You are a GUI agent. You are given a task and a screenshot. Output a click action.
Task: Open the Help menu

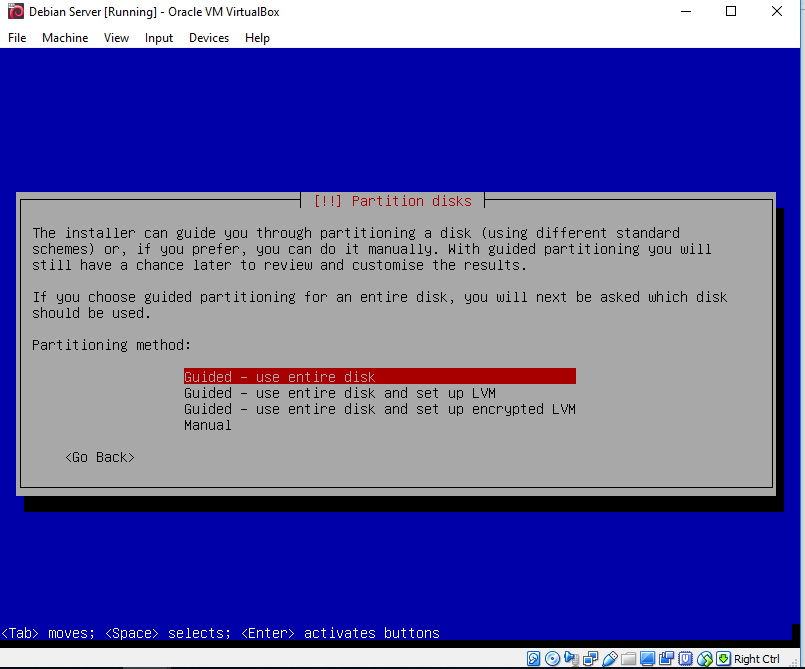tap(257, 38)
